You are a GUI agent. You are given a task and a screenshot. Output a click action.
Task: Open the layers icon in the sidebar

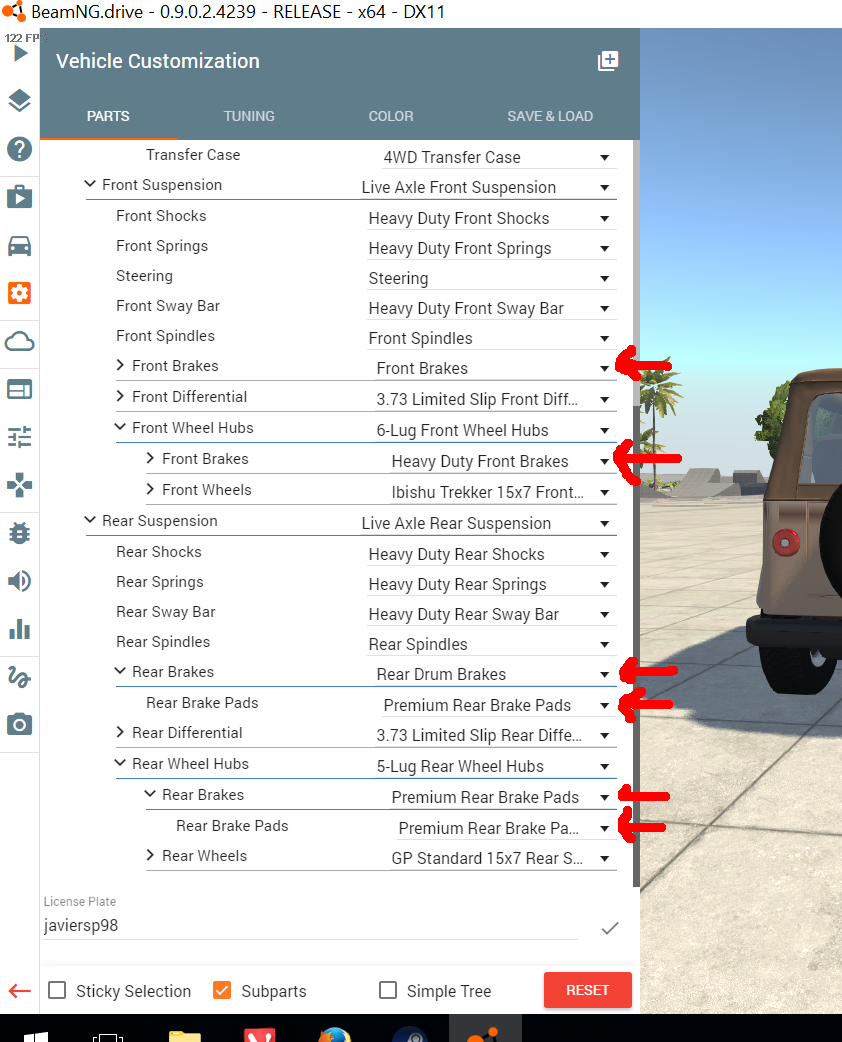[19, 100]
